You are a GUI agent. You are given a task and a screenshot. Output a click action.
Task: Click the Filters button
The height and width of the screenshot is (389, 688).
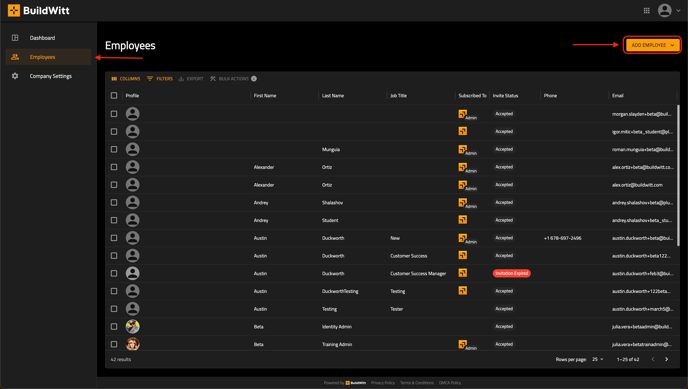point(160,79)
